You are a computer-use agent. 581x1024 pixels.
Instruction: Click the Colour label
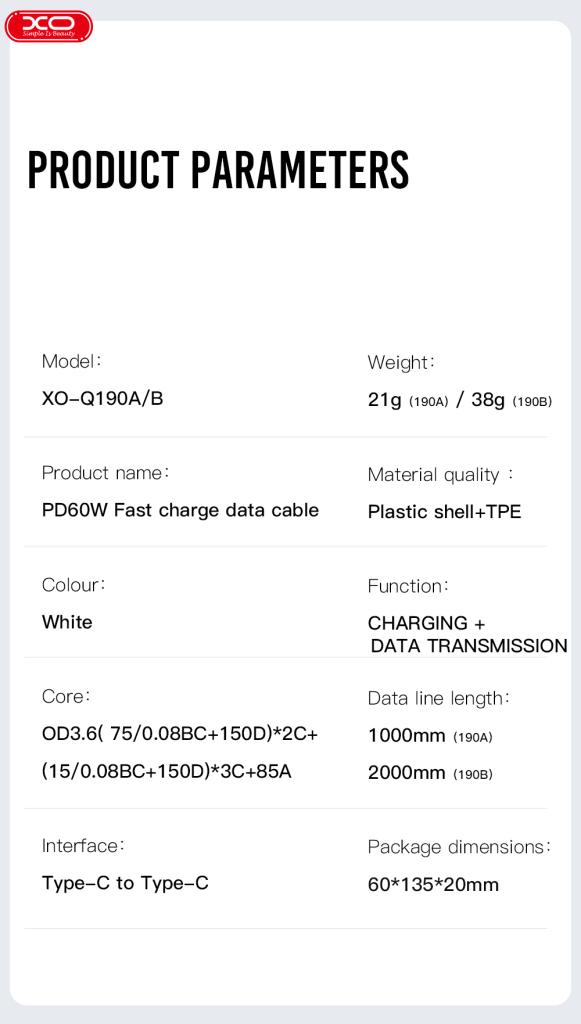pyautogui.click(x=74, y=584)
